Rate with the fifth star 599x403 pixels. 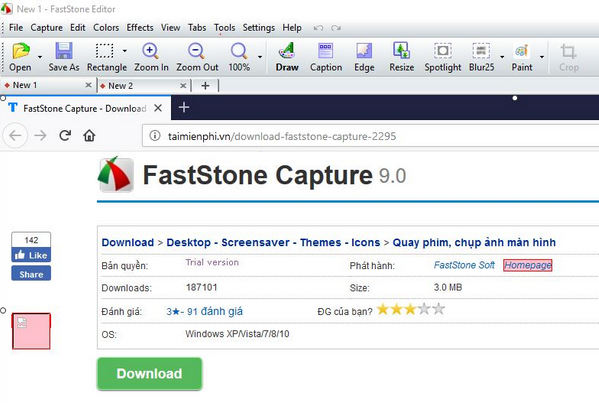439,309
